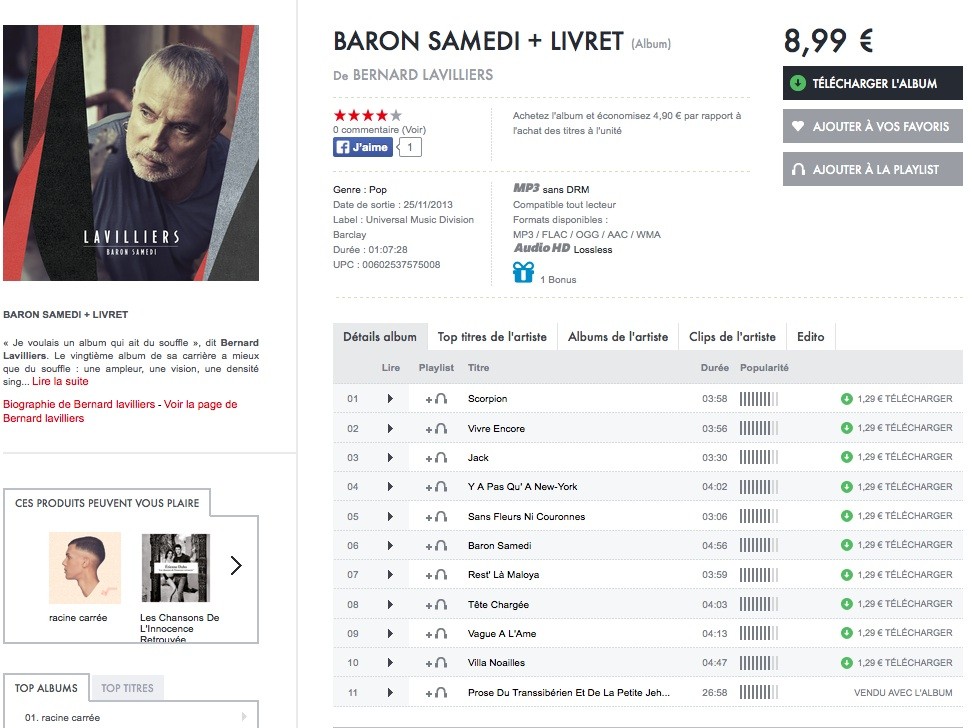The image size is (972, 728).
Task: Play track 01 Scorpion
Action: pyautogui.click(x=390, y=399)
